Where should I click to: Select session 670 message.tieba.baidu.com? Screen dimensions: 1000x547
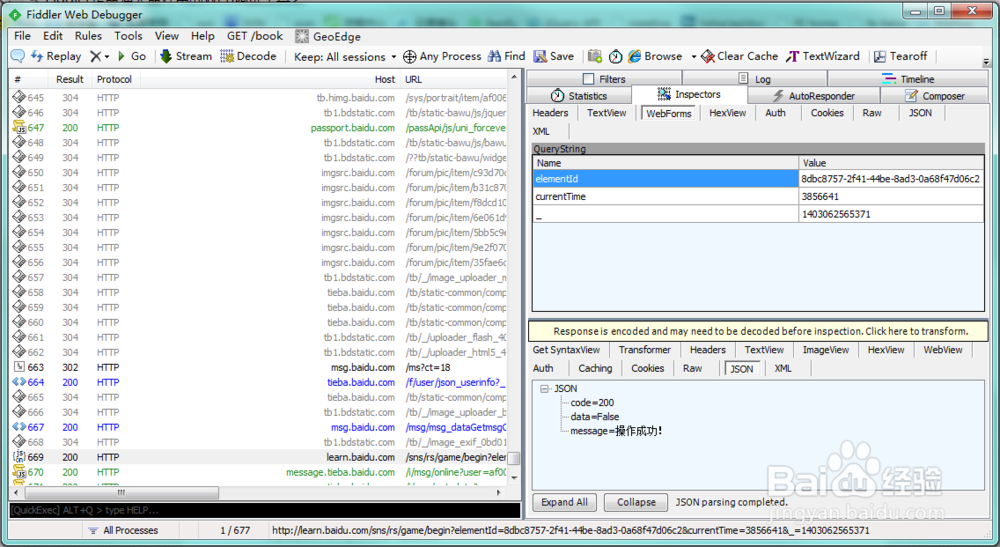pyautogui.click(x=260, y=472)
